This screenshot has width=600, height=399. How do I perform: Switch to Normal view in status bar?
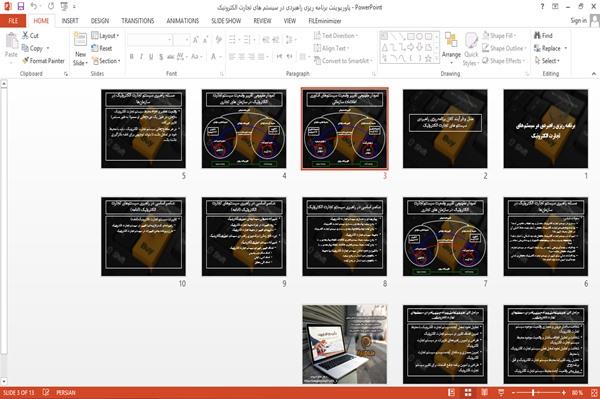coord(452,392)
